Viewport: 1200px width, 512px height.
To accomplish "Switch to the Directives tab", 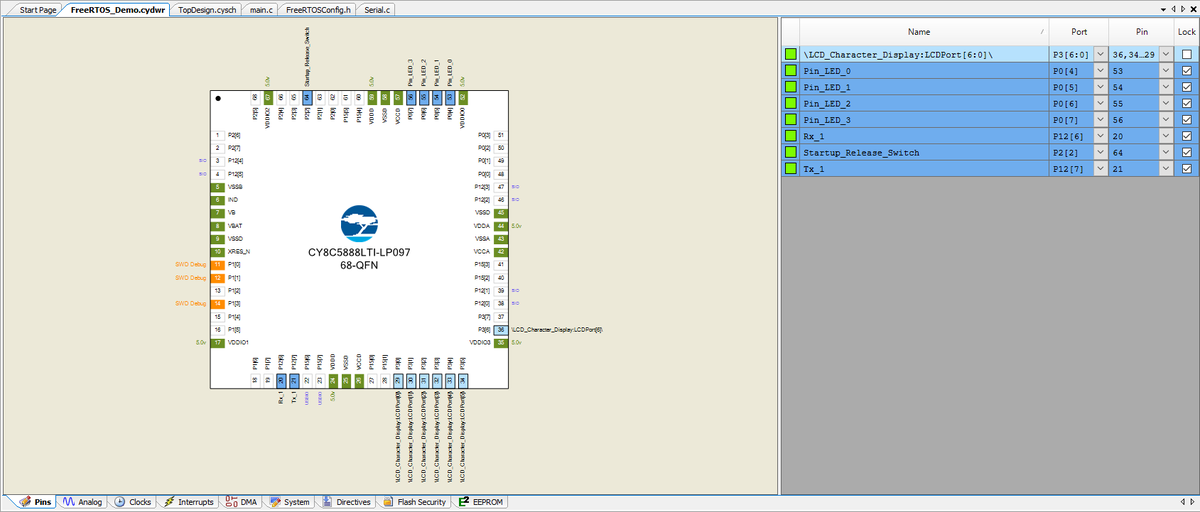I will (x=346, y=502).
